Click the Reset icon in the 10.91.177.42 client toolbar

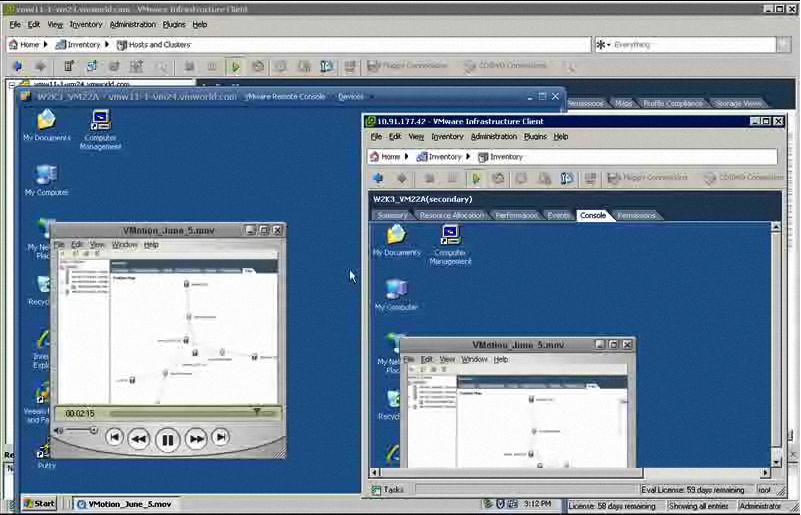[499, 178]
